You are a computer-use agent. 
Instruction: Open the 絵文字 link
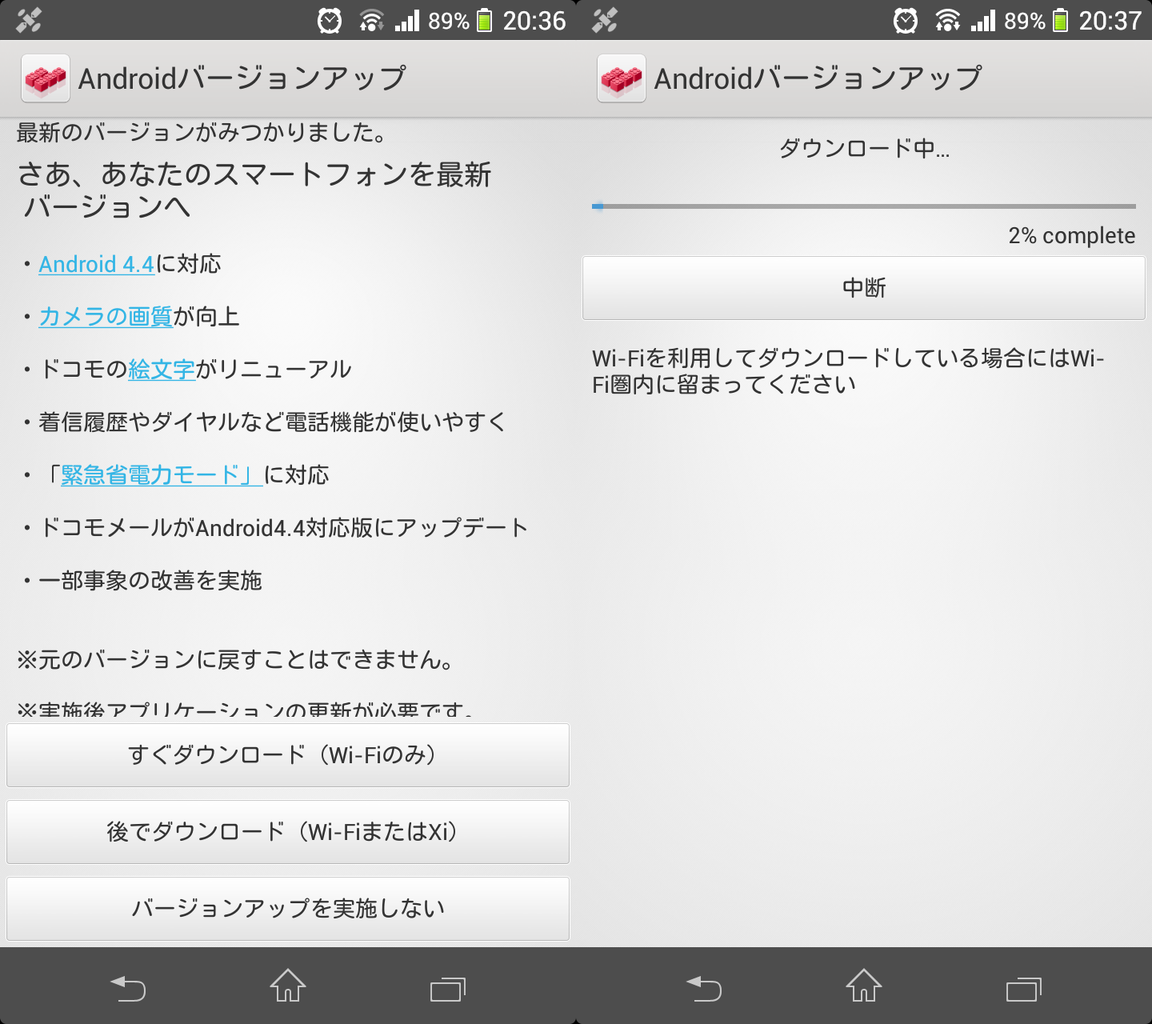pyautogui.click(x=162, y=369)
